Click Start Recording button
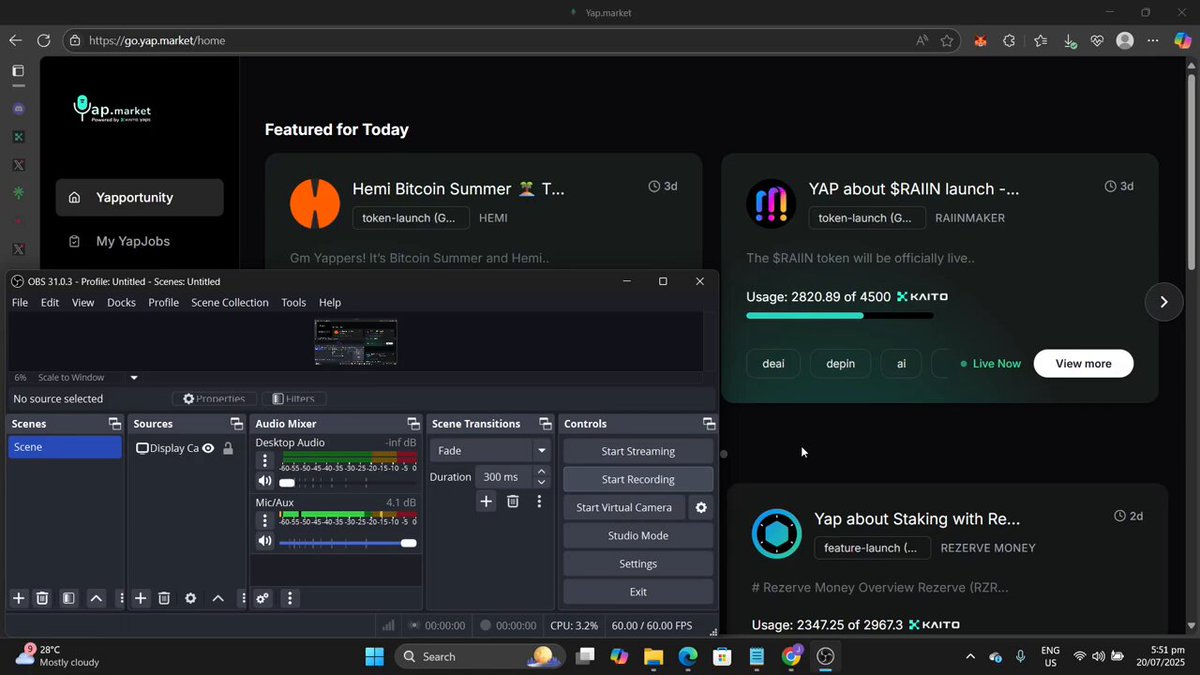Screen dimensions: 1200x675 click(638, 479)
